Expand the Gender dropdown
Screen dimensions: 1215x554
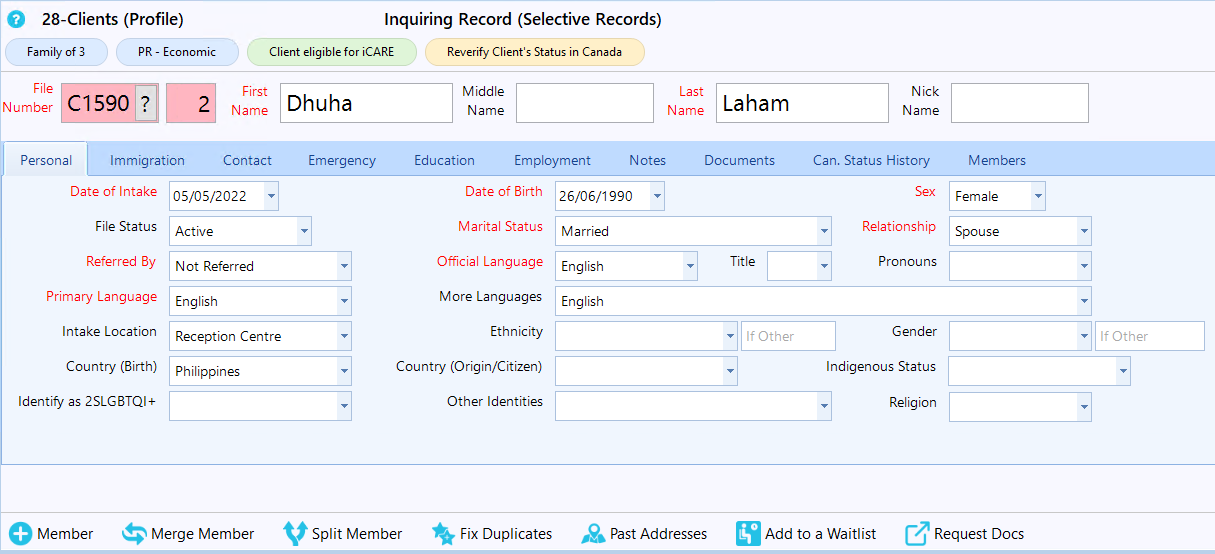1084,336
